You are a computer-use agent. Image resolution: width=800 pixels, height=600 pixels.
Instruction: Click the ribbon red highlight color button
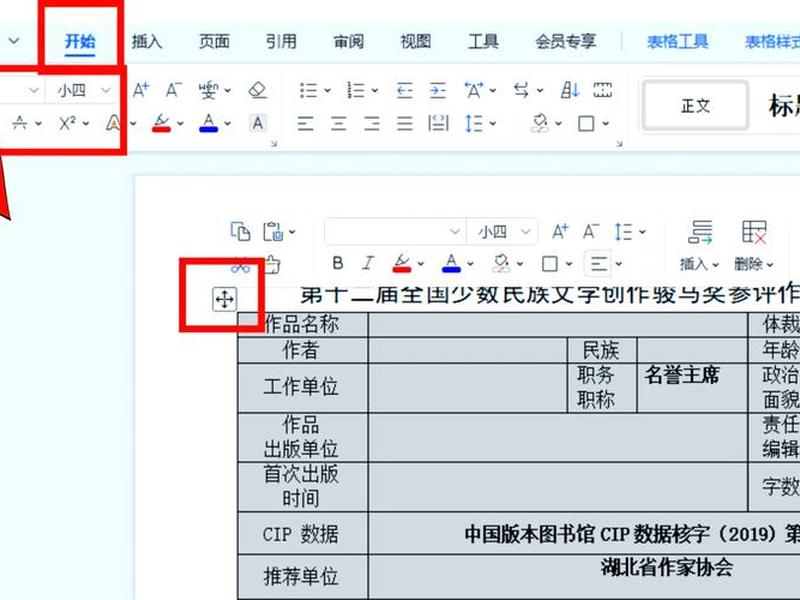(x=161, y=123)
